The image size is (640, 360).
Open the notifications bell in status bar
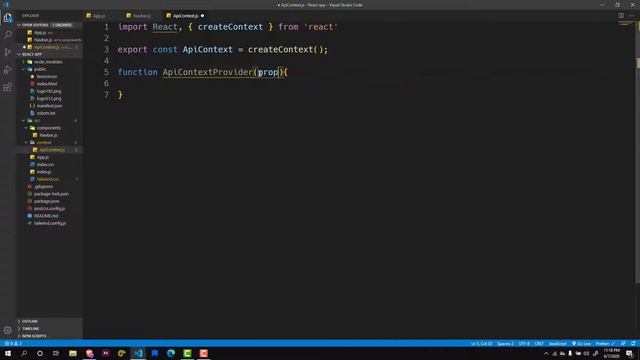pos(633,344)
